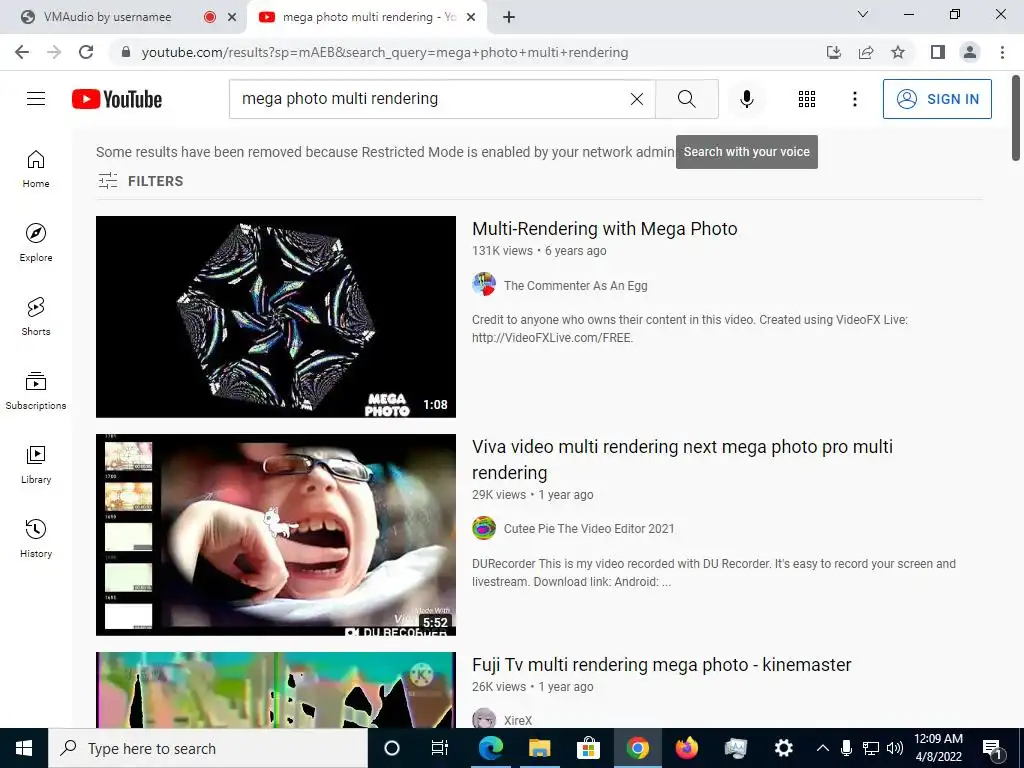Open YouTube settings three-dot menu
The image size is (1024, 768).
(854, 99)
